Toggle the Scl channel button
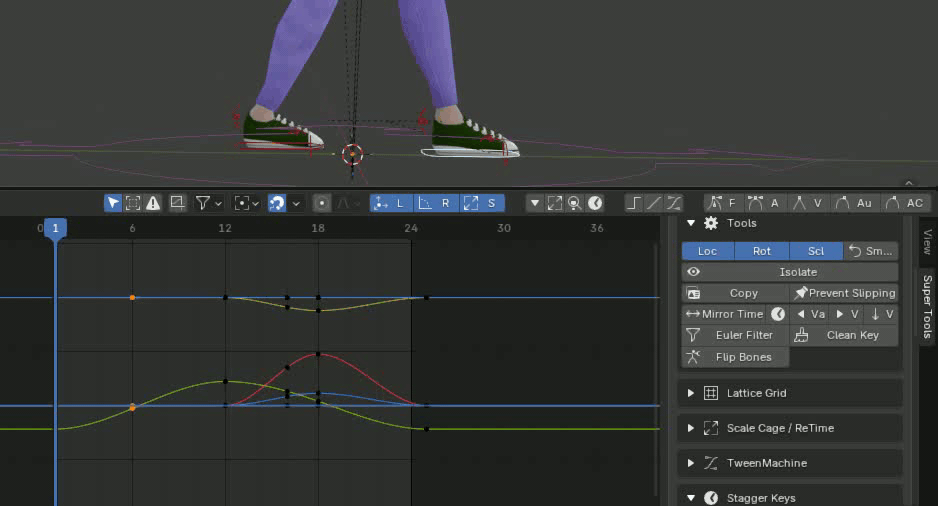 pyautogui.click(x=816, y=251)
